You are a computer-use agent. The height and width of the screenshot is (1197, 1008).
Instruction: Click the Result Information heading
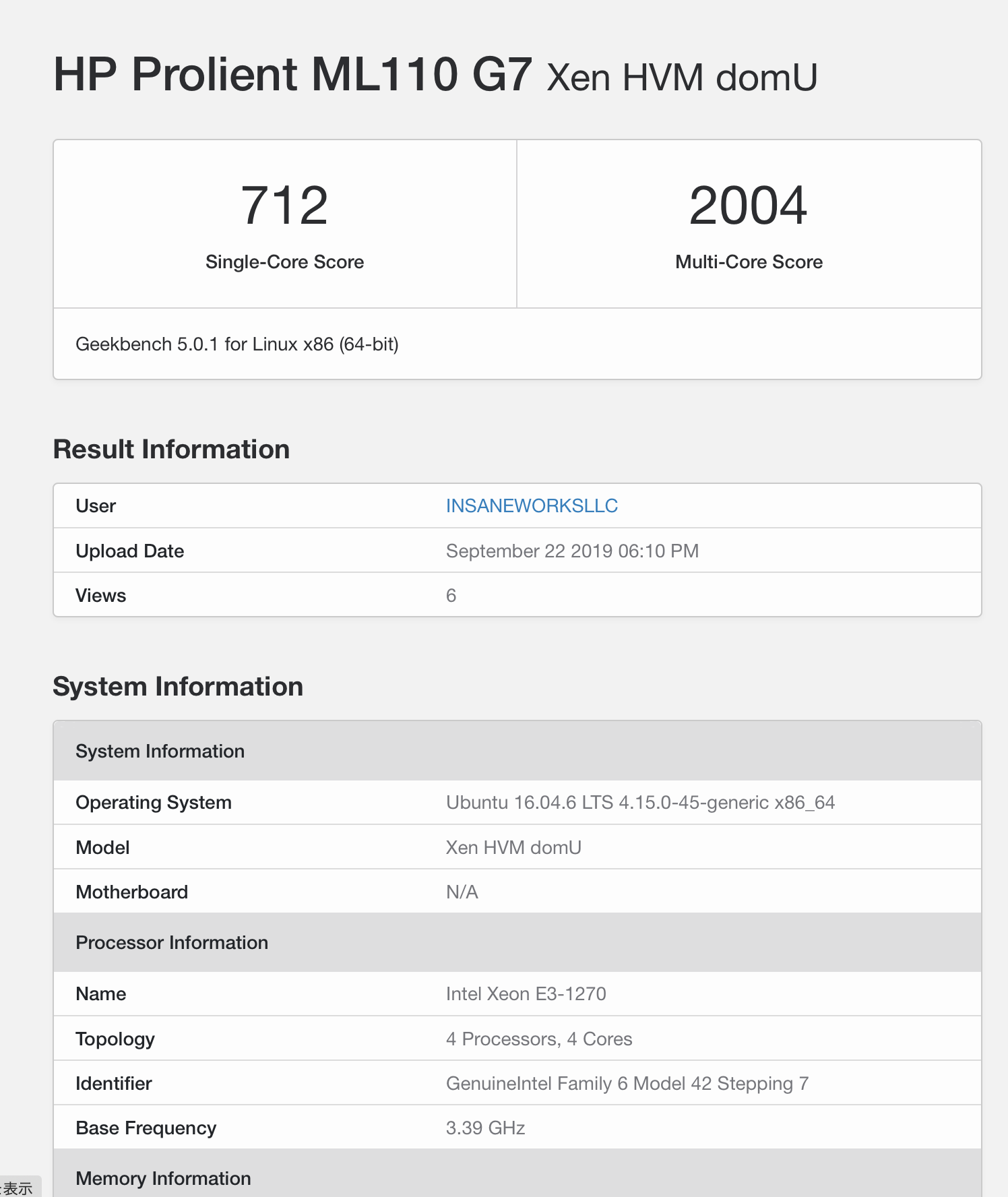click(x=172, y=450)
